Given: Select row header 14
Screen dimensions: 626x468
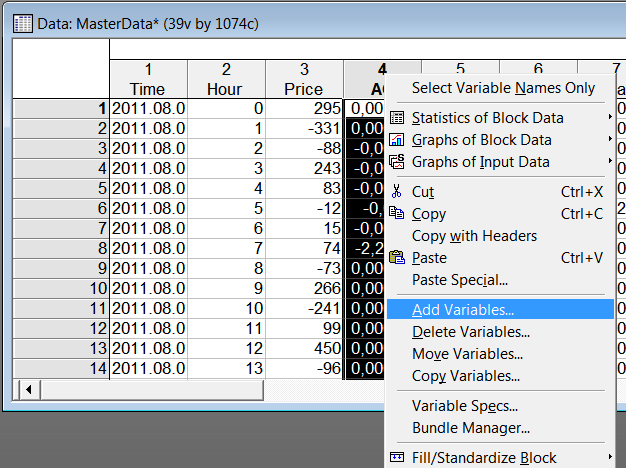Looking at the screenshot, I should click(x=61, y=368).
